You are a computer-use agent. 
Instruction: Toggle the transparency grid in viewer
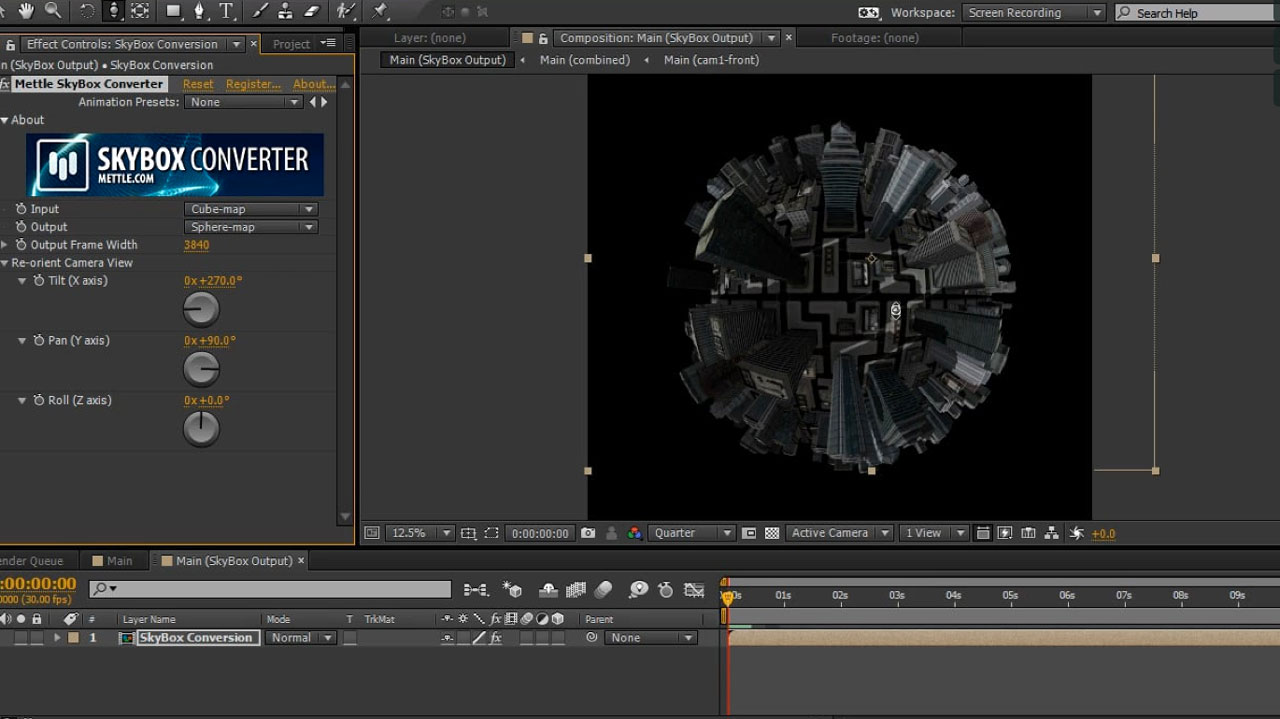(772, 533)
